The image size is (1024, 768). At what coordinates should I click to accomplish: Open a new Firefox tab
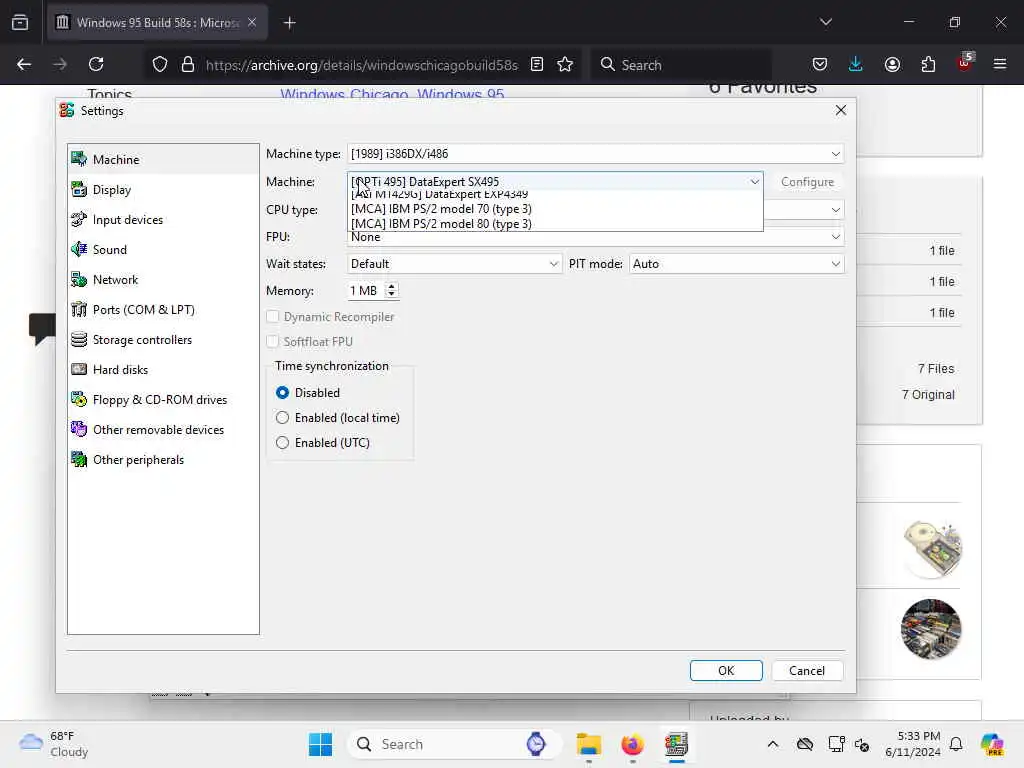(x=289, y=22)
